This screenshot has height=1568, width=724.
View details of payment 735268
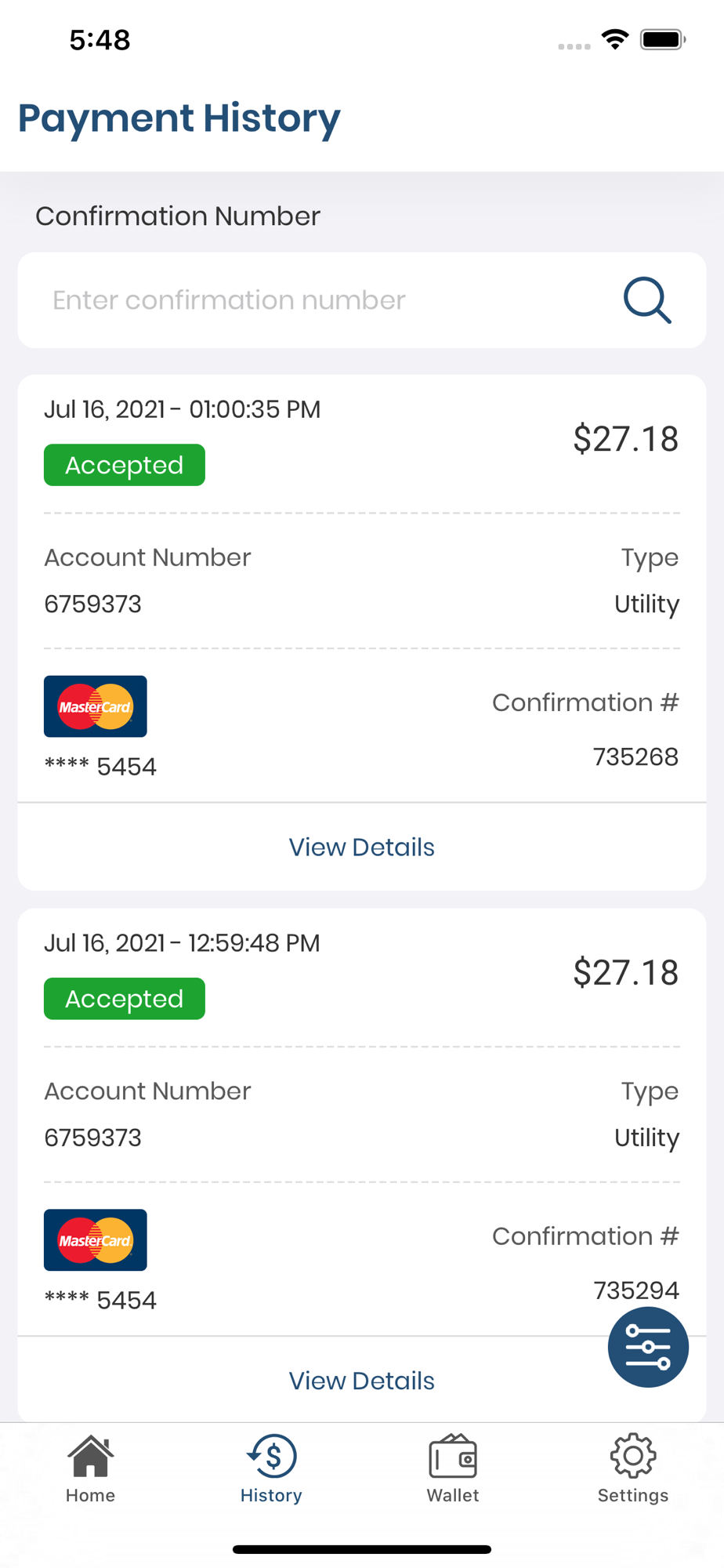coord(362,848)
